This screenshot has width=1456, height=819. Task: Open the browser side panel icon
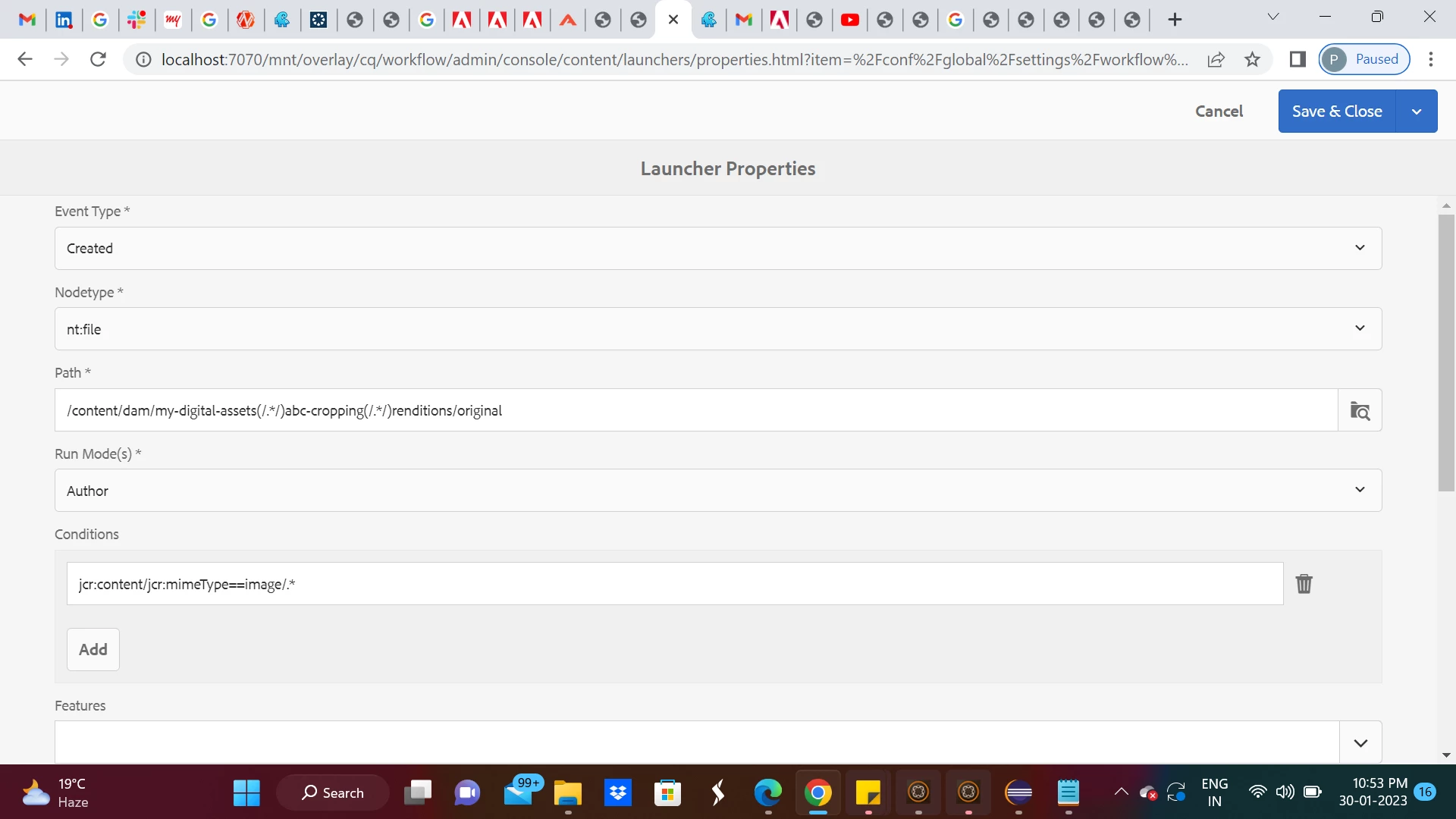coord(1298,59)
